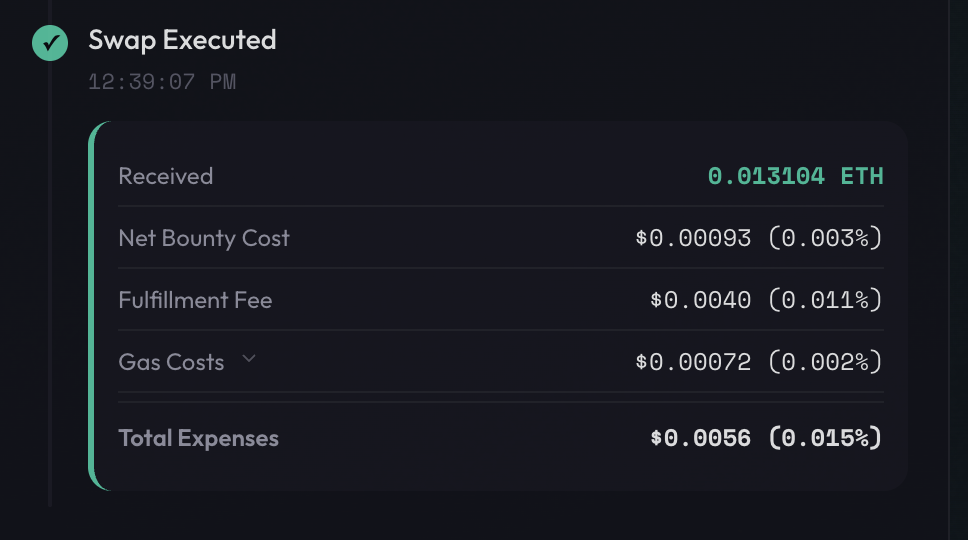Screen dimensions: 968x540
Task: Select the Fulfillment Fee label
Action: (x=195, y=300)
